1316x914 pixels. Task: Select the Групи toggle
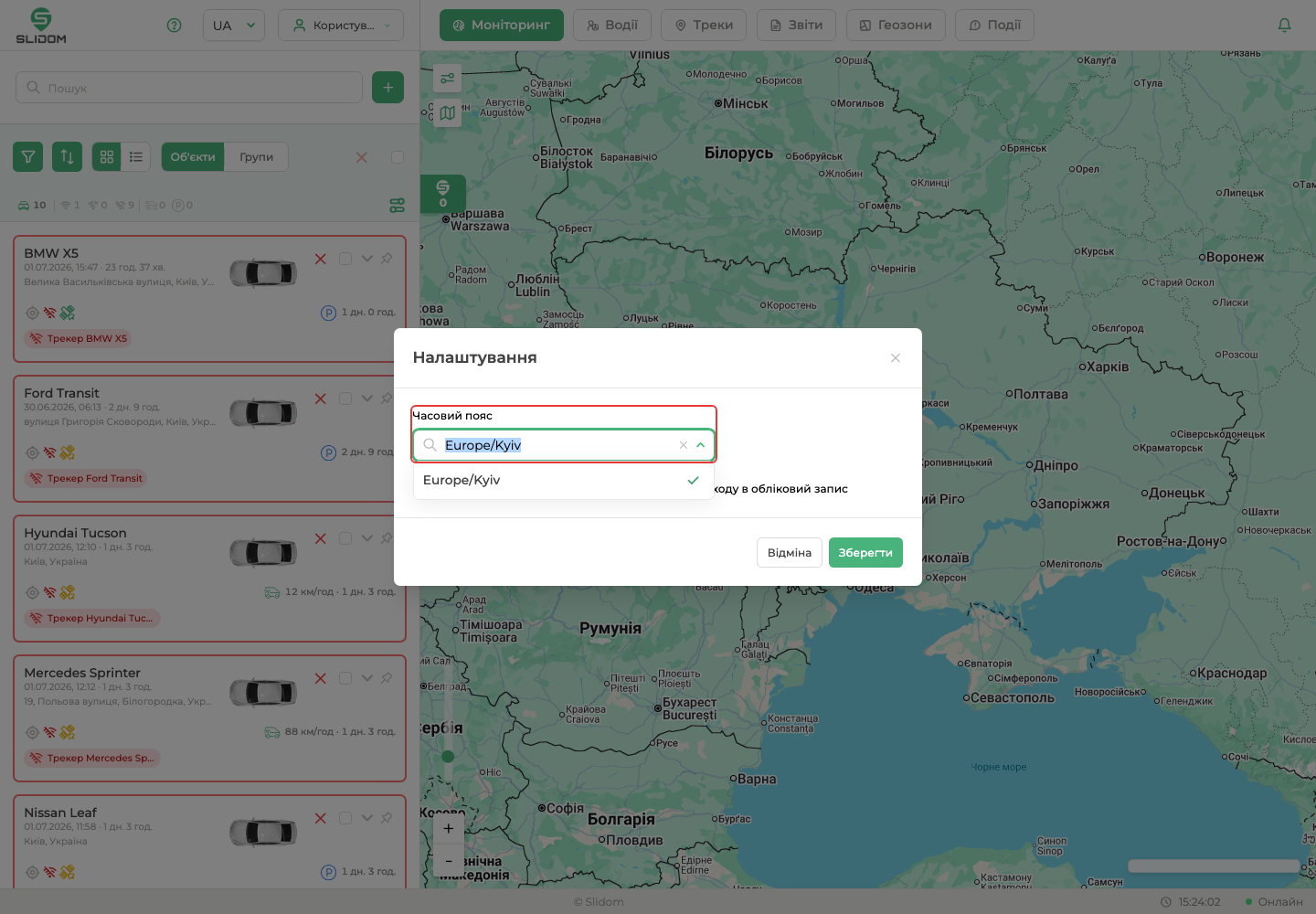pyautogui.click(x=257, y=157)
